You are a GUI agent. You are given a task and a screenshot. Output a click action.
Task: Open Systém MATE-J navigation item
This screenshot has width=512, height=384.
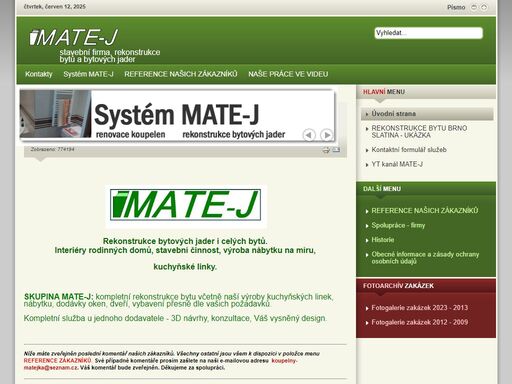tap(88, 74)
